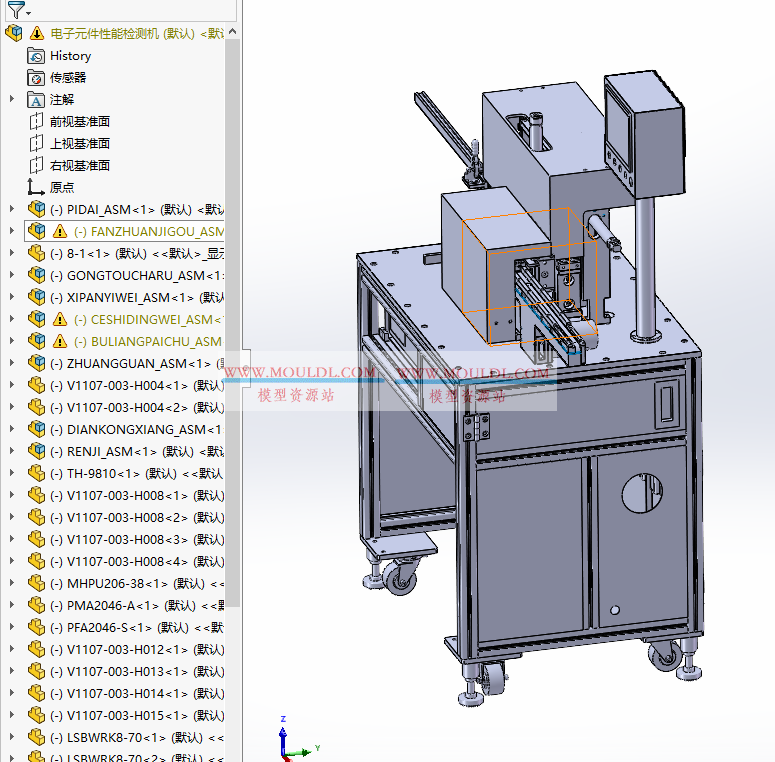Click the ZHUANGGUAN_ASM assembly icon
The height and width of the screenshot is (762, 775).
37,363
